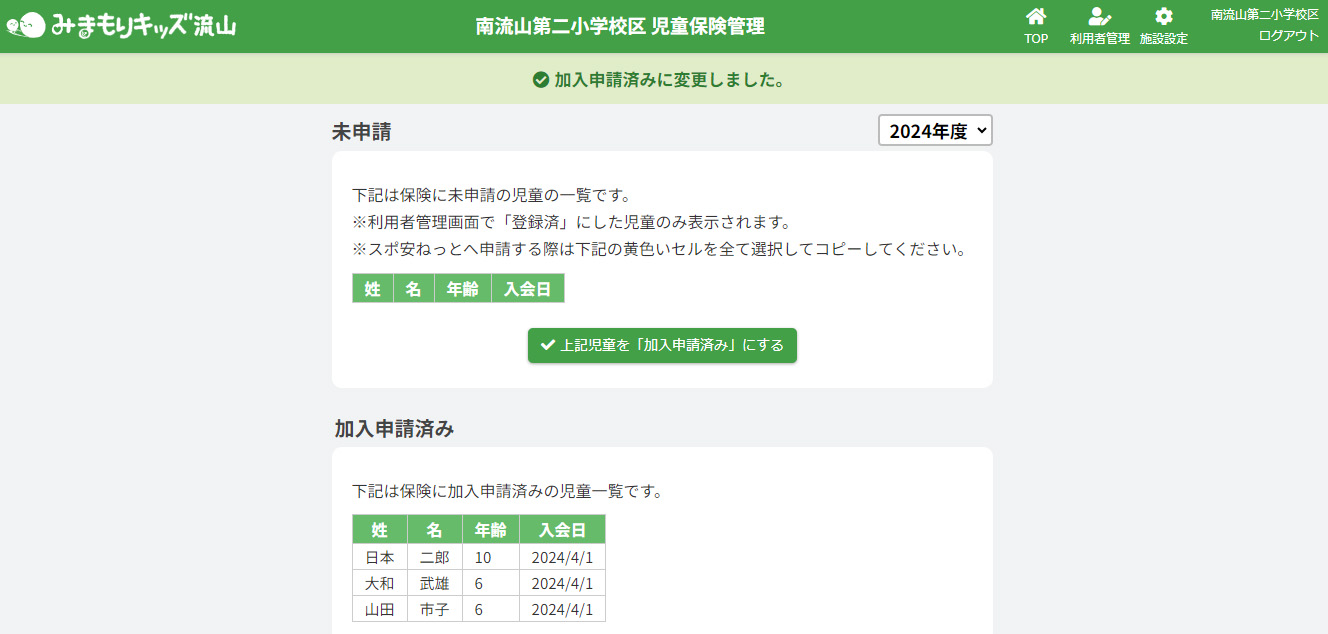The height and width of the screenshot is (634, 1328).
Task: Click ログアウト to sign out
Action: [1288, 35]
